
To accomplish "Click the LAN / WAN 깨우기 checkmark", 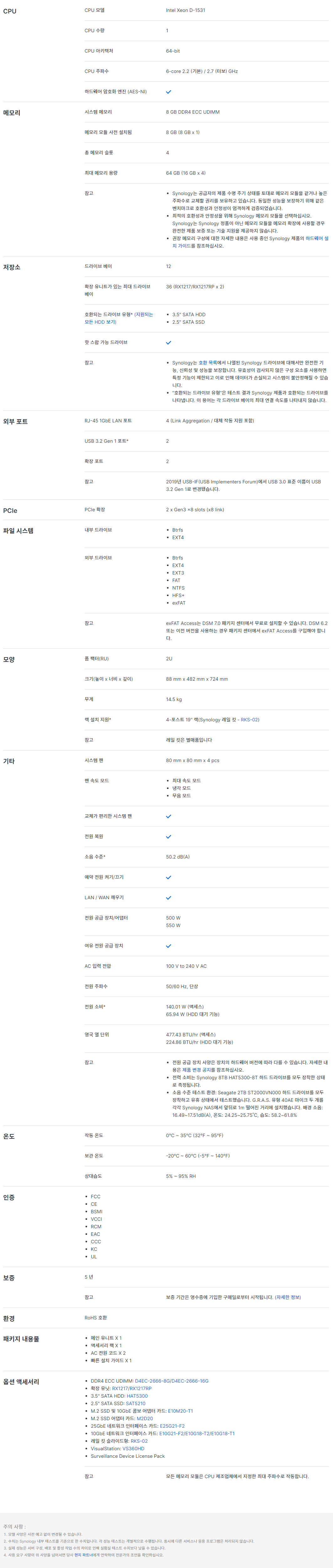I will [169, 898].
